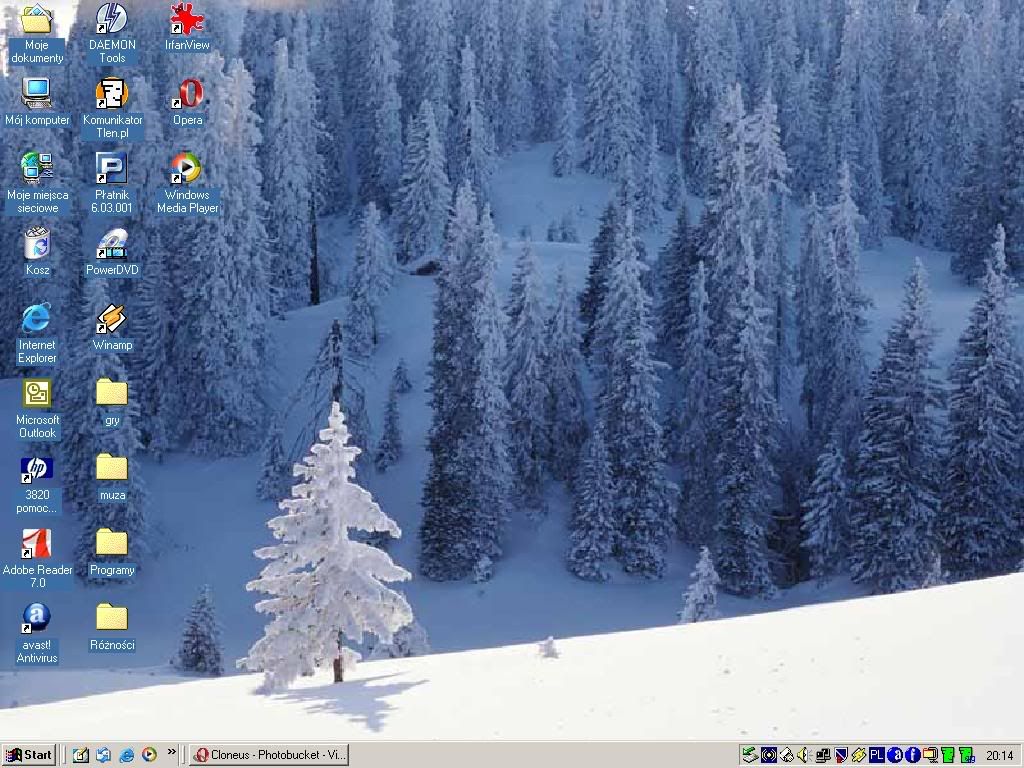Expand the Quick Launch overflow chevron

172,753
